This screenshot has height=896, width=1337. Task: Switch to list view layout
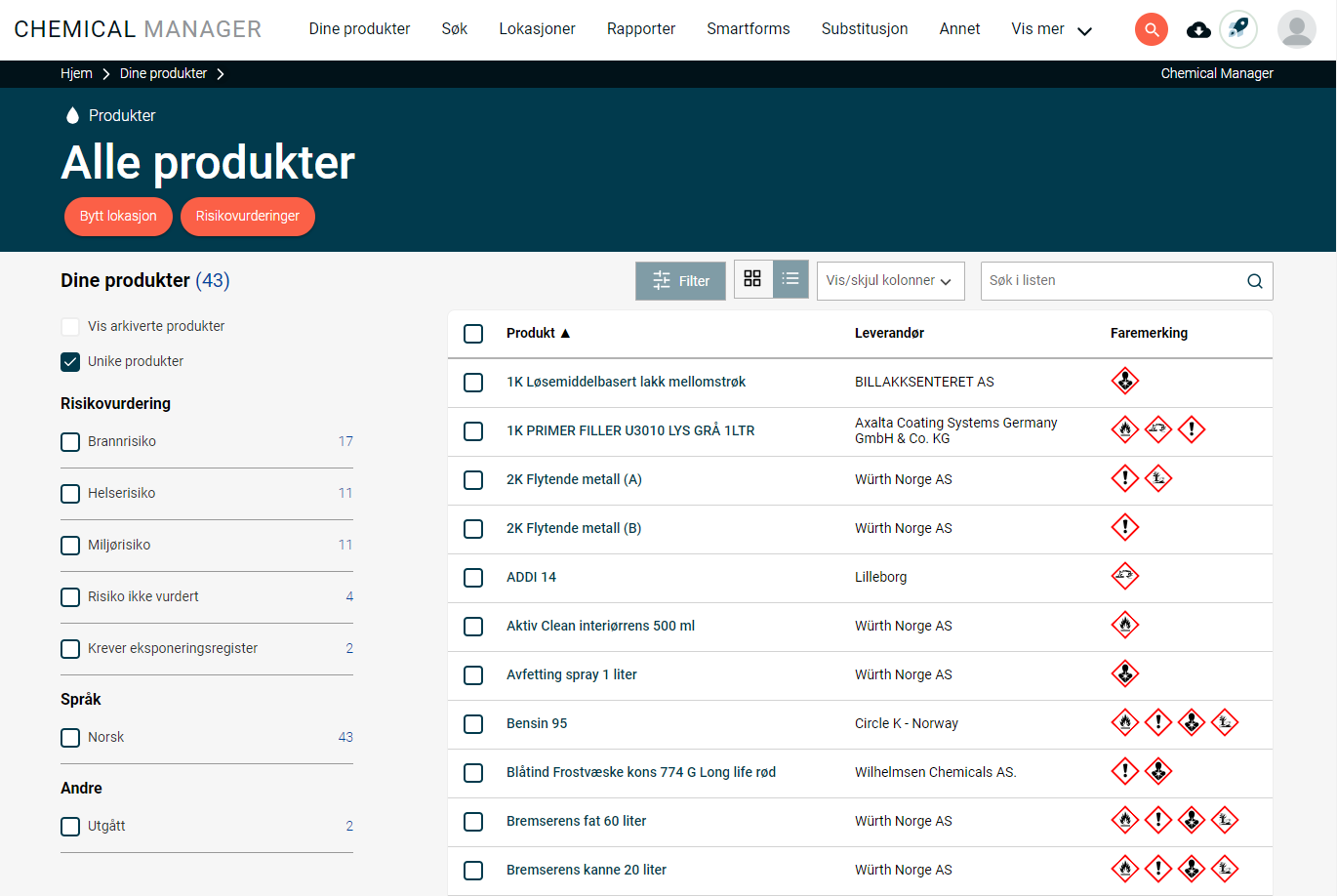tap(790, 279)
